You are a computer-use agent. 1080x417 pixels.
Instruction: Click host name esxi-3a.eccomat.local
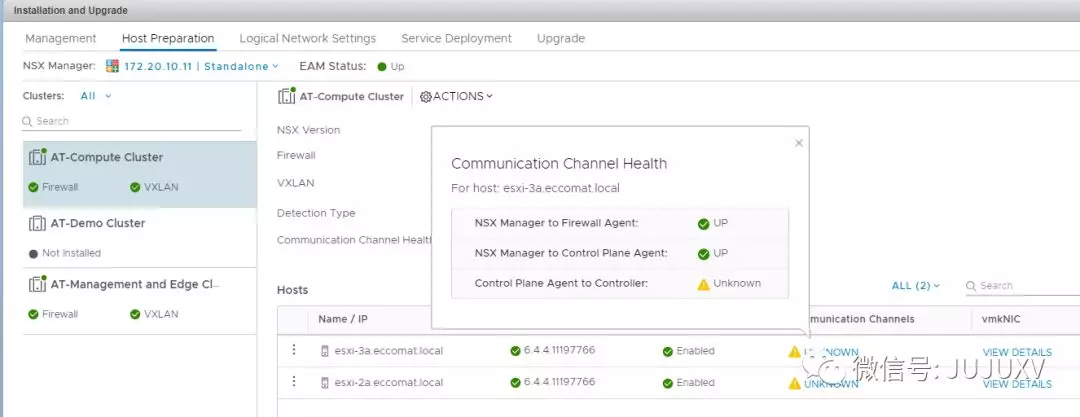point(388,351)
